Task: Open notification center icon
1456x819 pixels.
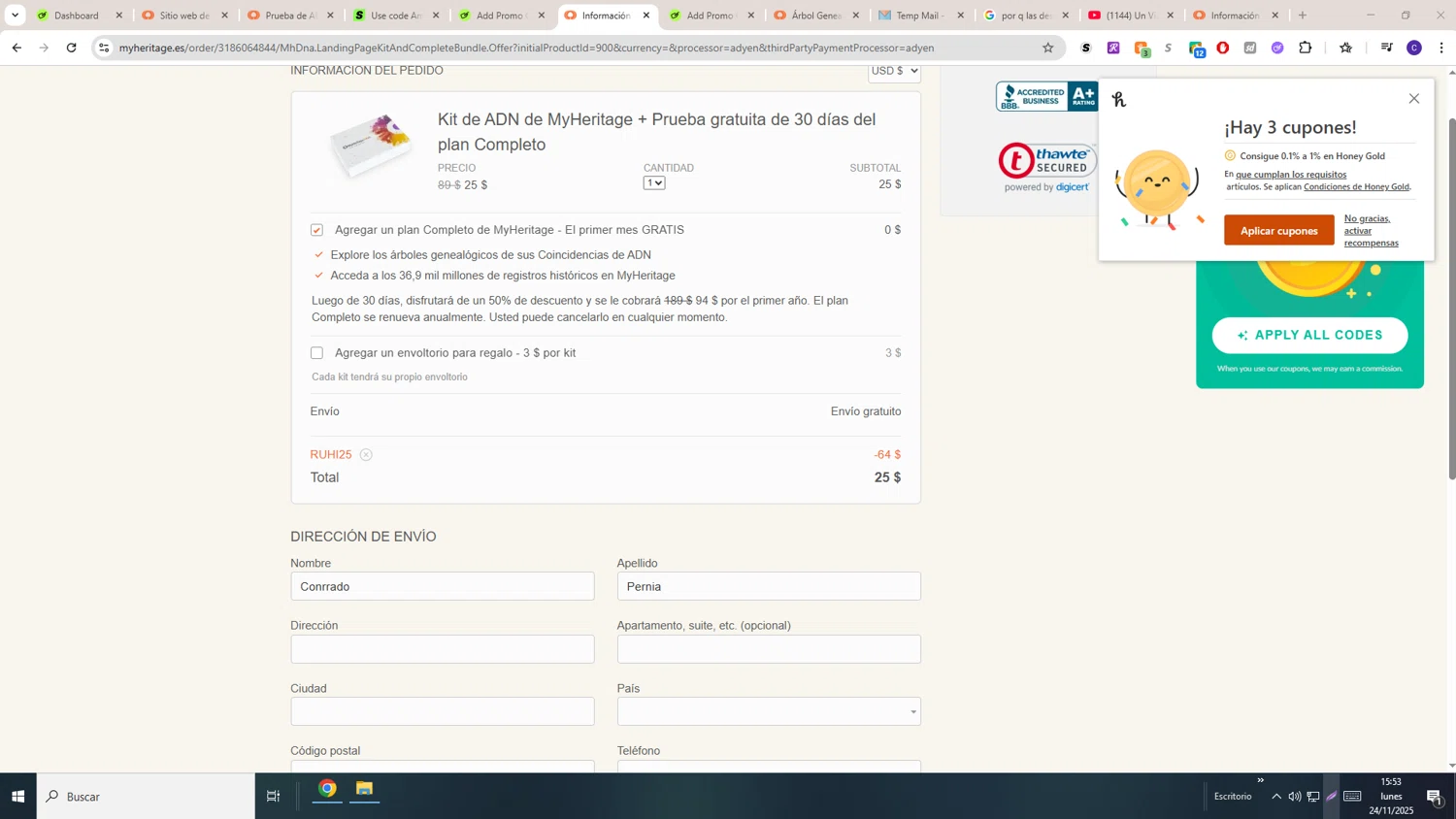Action: point(1435,797)
